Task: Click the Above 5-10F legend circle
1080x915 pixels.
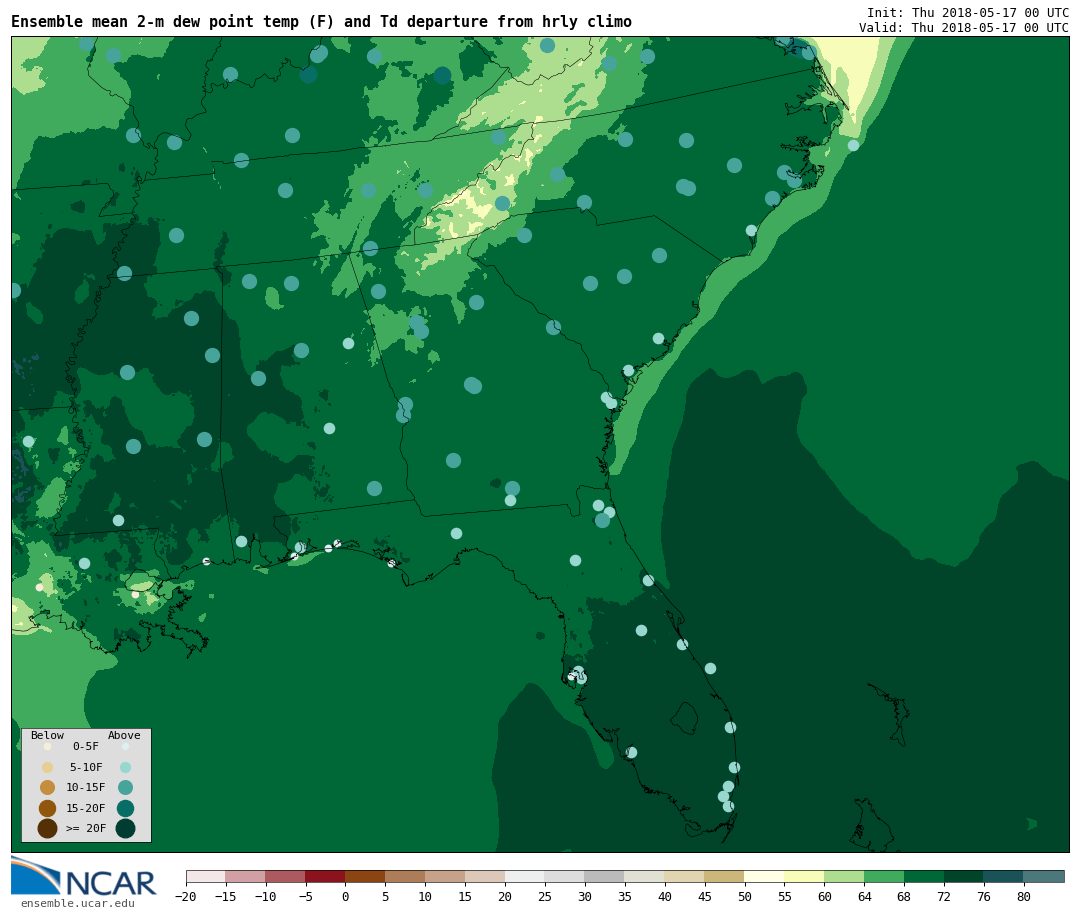Action: (x=125, y=767)
